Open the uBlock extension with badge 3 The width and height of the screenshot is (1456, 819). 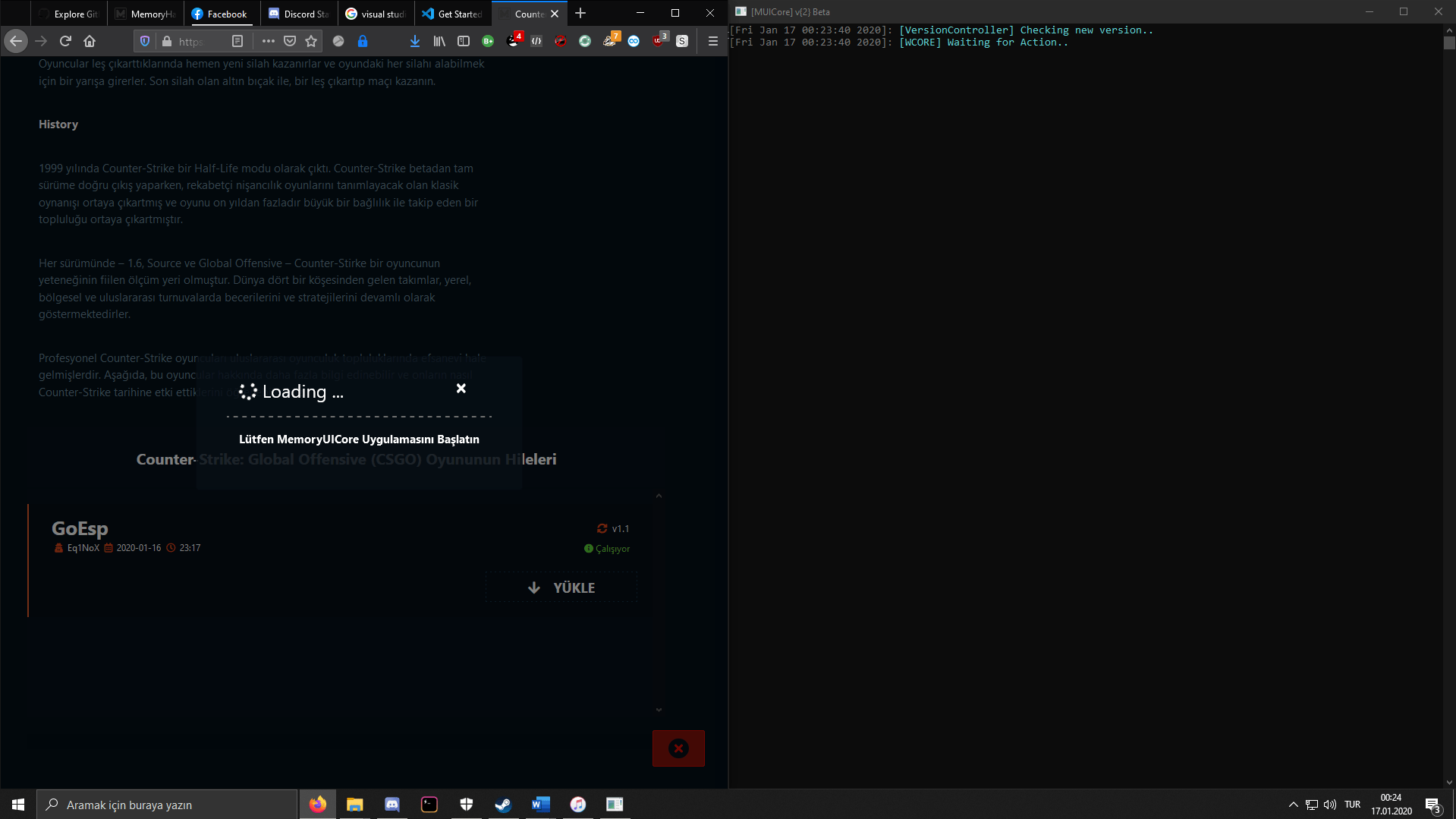(659, 39)
